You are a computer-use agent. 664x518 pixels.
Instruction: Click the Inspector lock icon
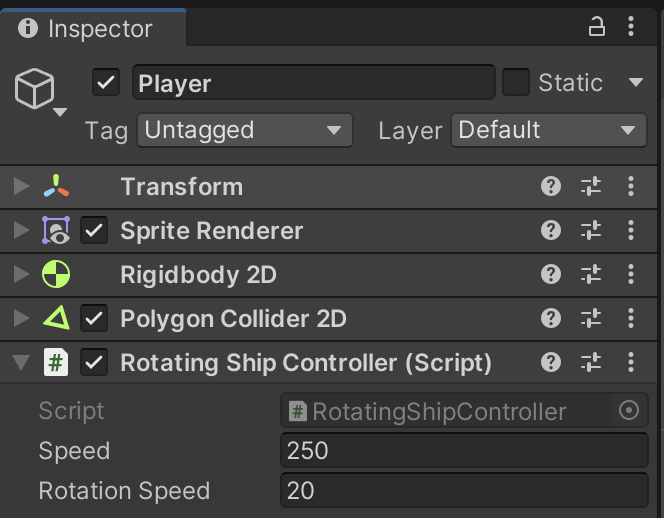pyautogui.click(x=597, y=28)
